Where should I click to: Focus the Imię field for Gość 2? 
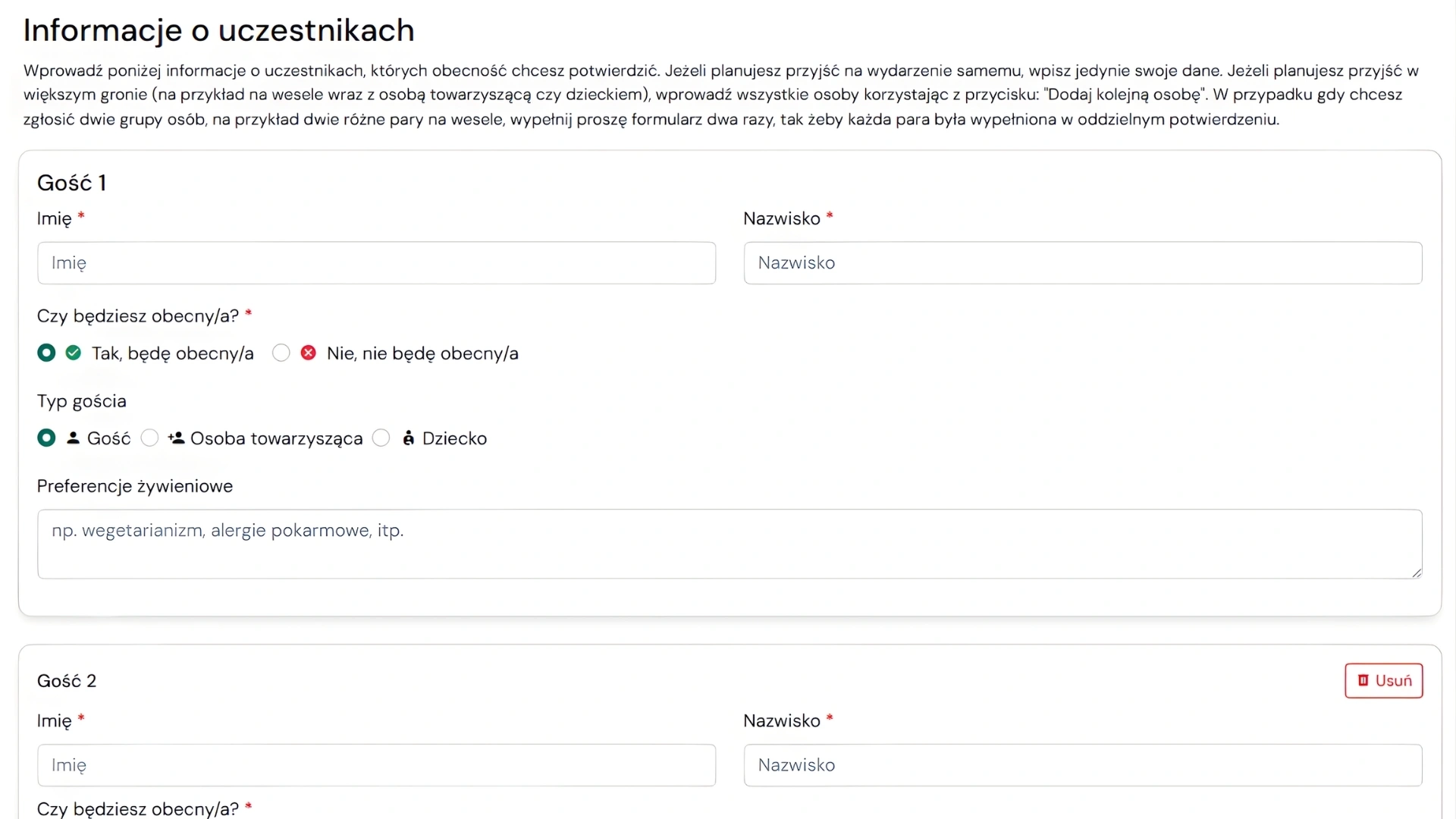click(376, 765)
